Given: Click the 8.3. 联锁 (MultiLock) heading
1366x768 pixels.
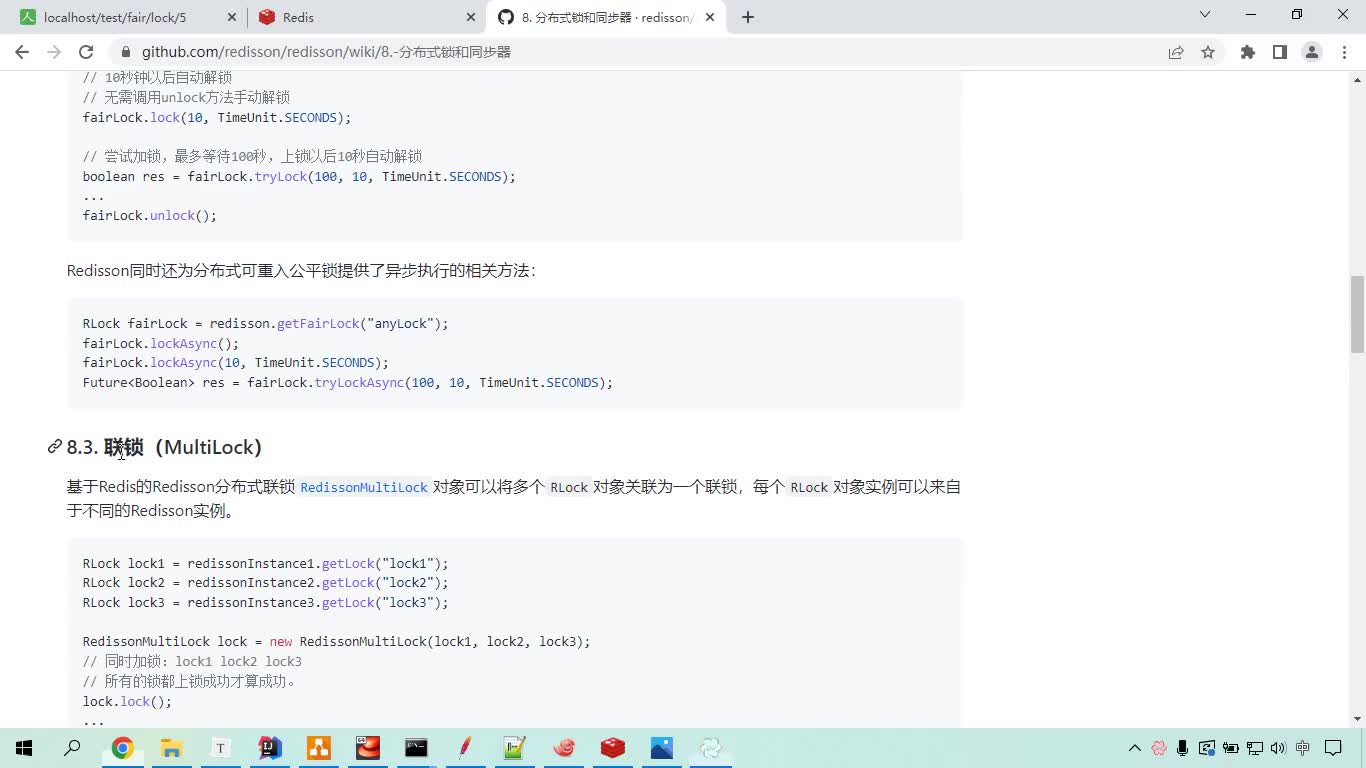Looking at the screenshot, I should [164, 447].
